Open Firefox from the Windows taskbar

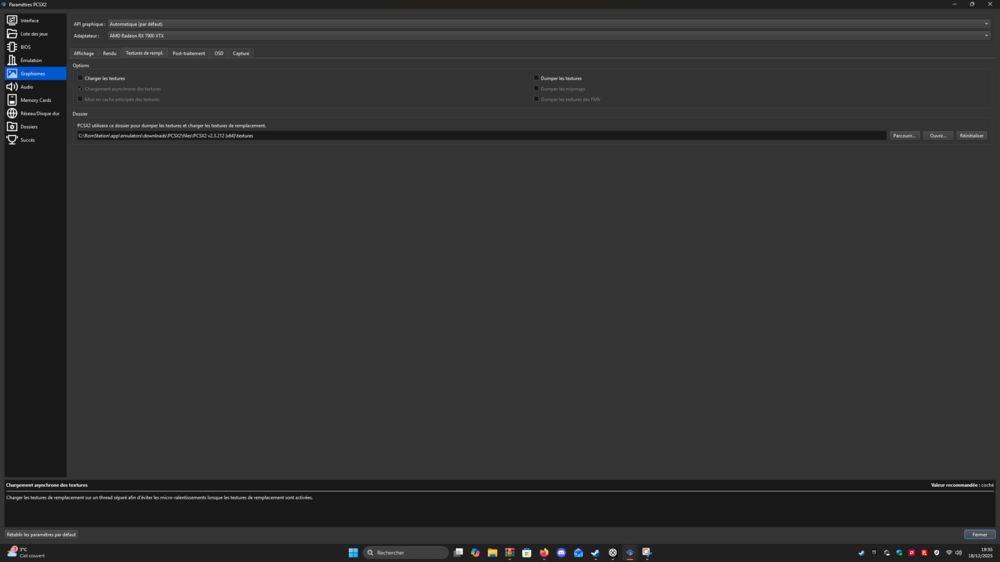point(544,552)
